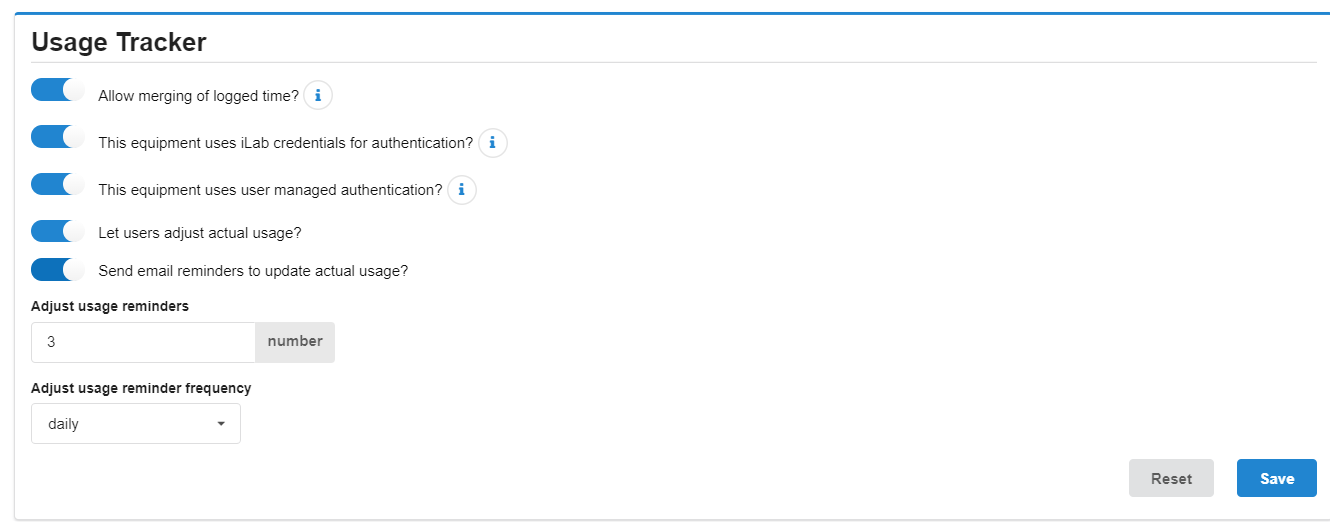This screenshot has height=522, width=1330.
Task: Disable the iLab credentials authentication switch
Action: pos(58,137)
